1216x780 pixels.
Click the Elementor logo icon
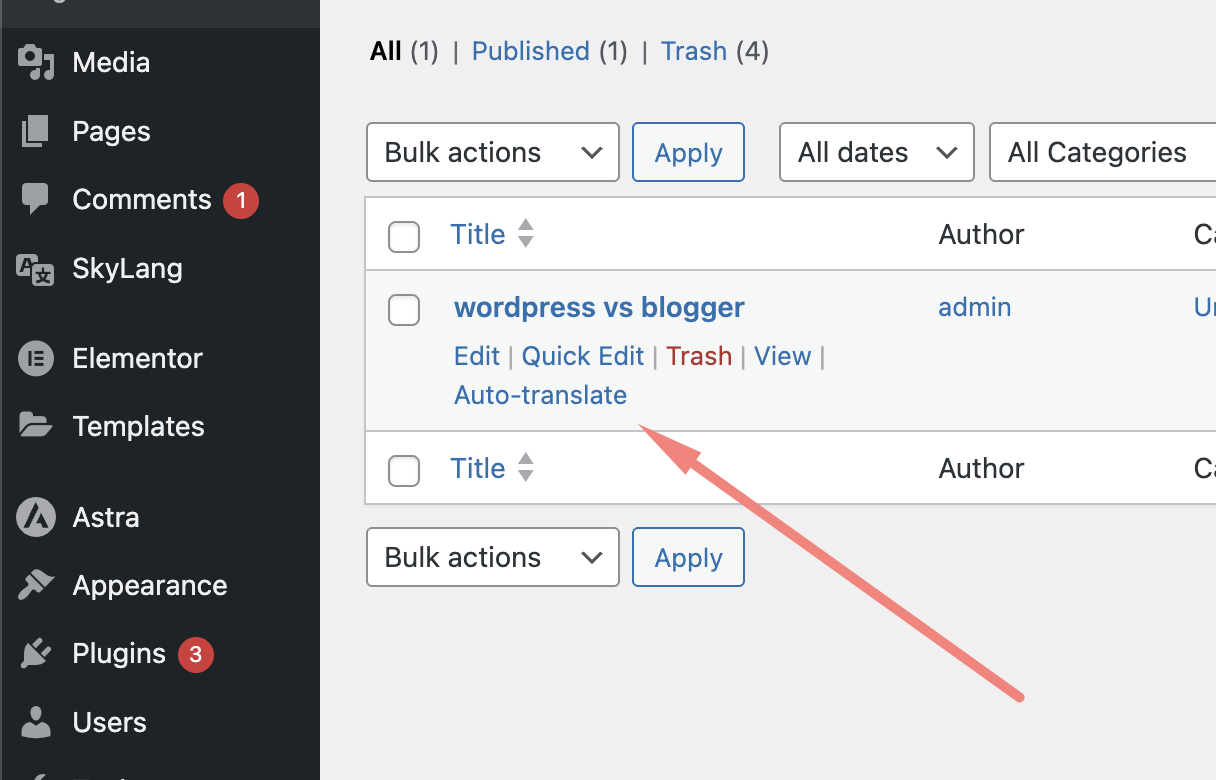[x=36, y=358]
